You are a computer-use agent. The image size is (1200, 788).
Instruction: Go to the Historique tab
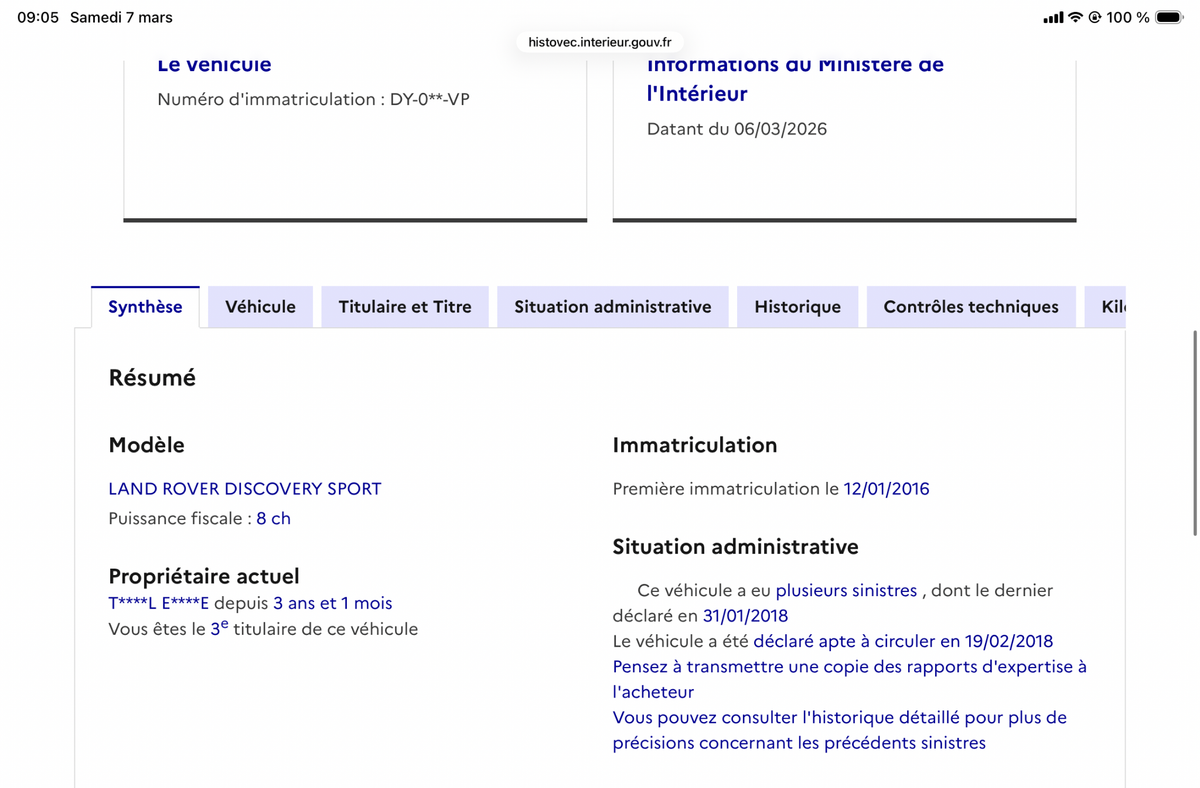pos(797,307)
